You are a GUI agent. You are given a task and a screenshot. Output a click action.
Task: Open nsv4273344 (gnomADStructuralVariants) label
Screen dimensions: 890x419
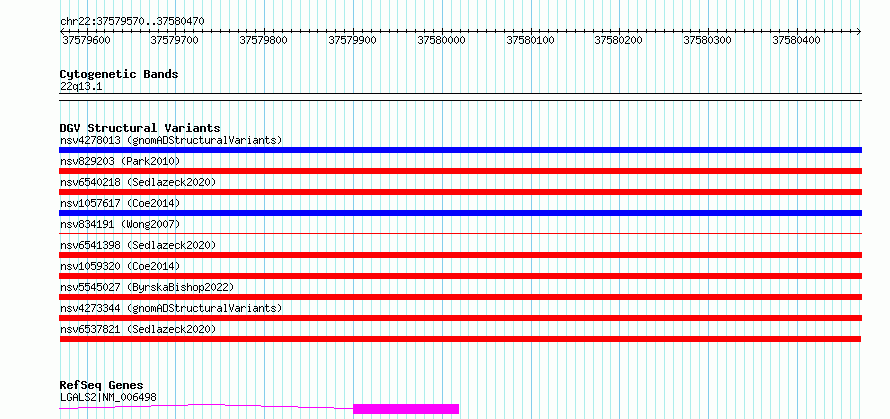(171, 308)
